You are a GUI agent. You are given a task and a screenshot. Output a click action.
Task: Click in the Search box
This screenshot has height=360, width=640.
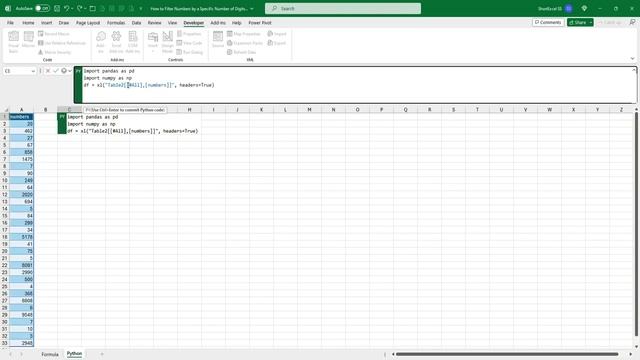(x=343, y=8)
